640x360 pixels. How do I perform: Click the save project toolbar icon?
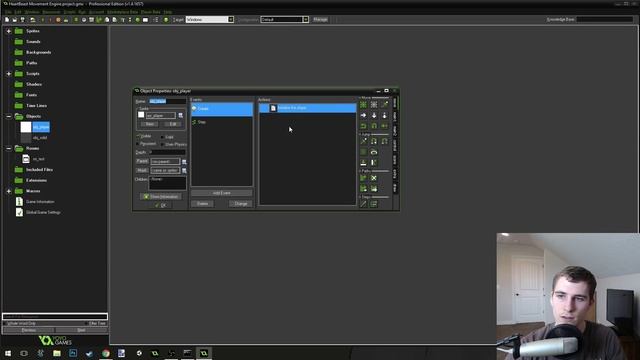click(x=22, y=20)
